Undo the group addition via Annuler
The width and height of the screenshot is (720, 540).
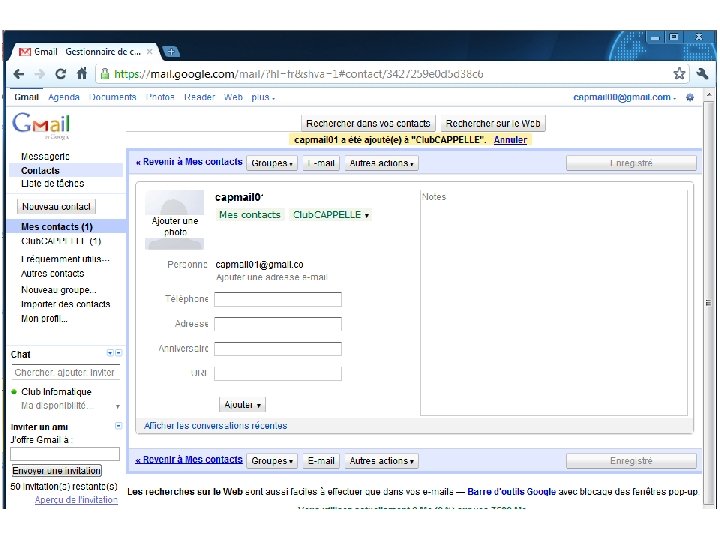[x=510, y=140]
